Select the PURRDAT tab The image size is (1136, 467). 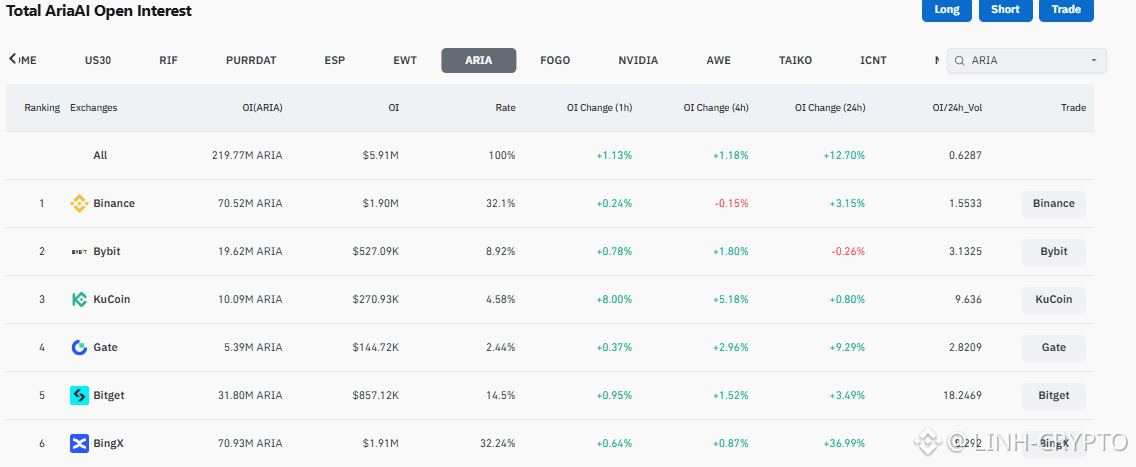coord(251,60)
